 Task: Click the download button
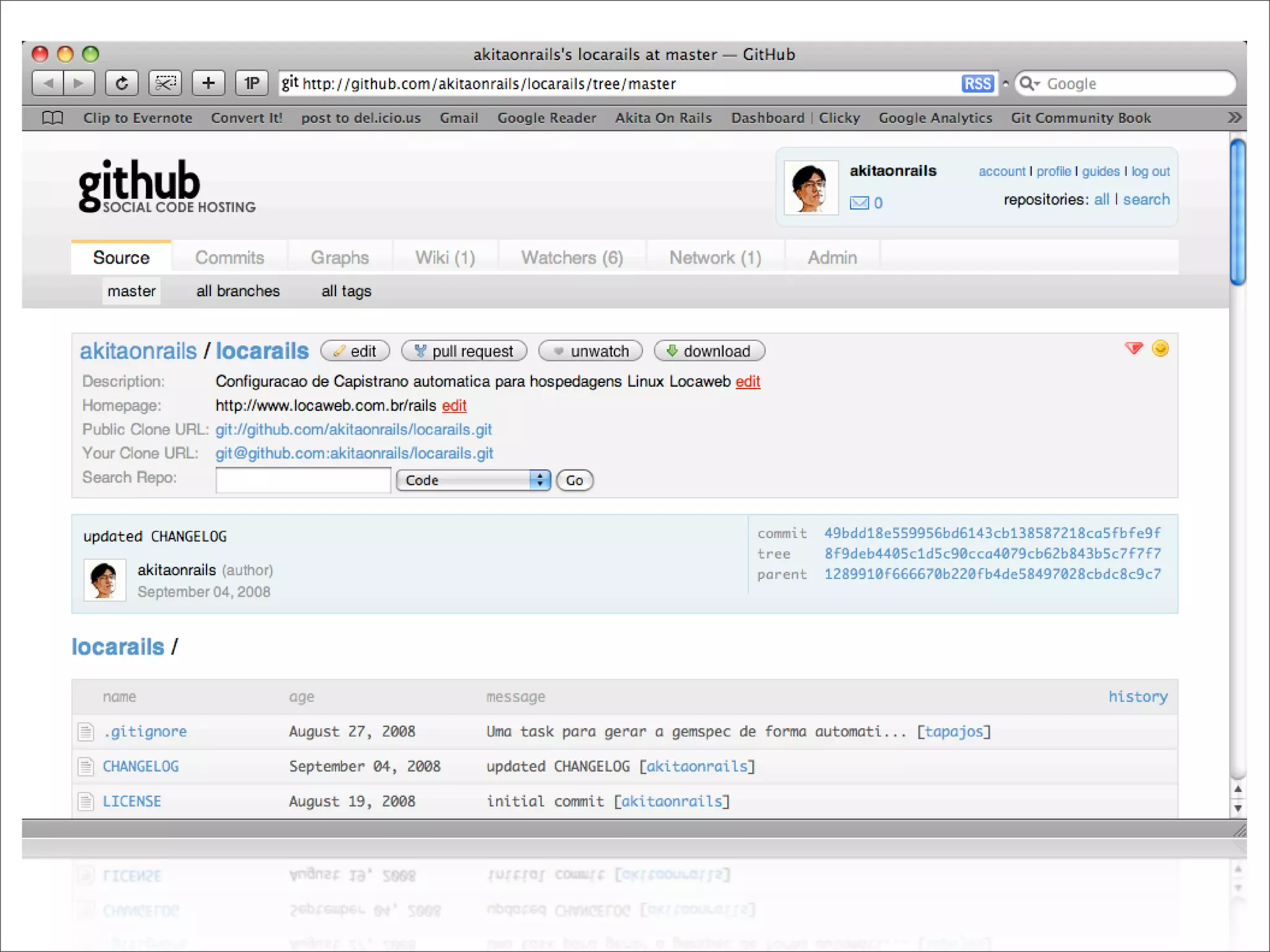tap(709, 351)
